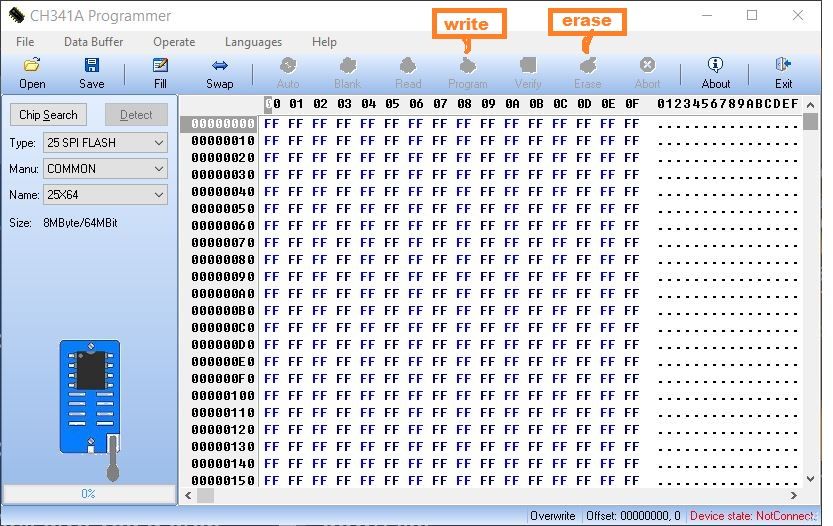The height and width of the screenshot is (526, 833).
Task: Select the Fill buffer tool icon
Action: click(x=160, y=66)
